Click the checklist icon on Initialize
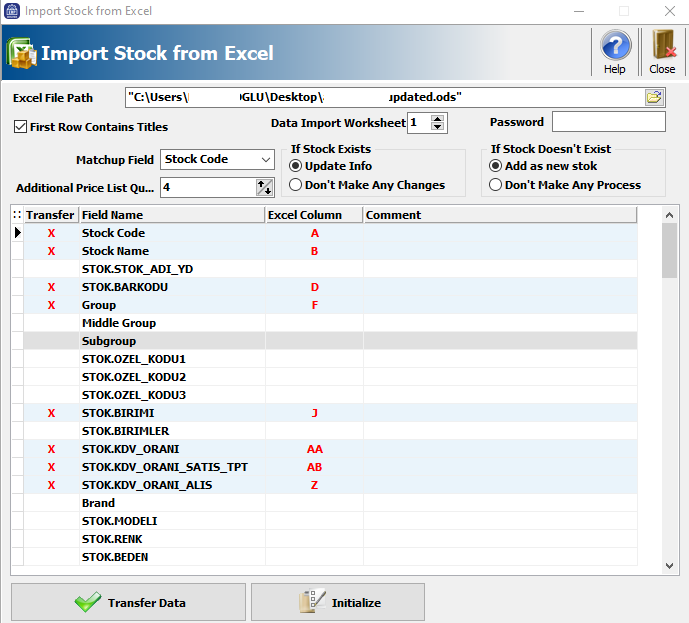689x623 pixels. point(312,601)
